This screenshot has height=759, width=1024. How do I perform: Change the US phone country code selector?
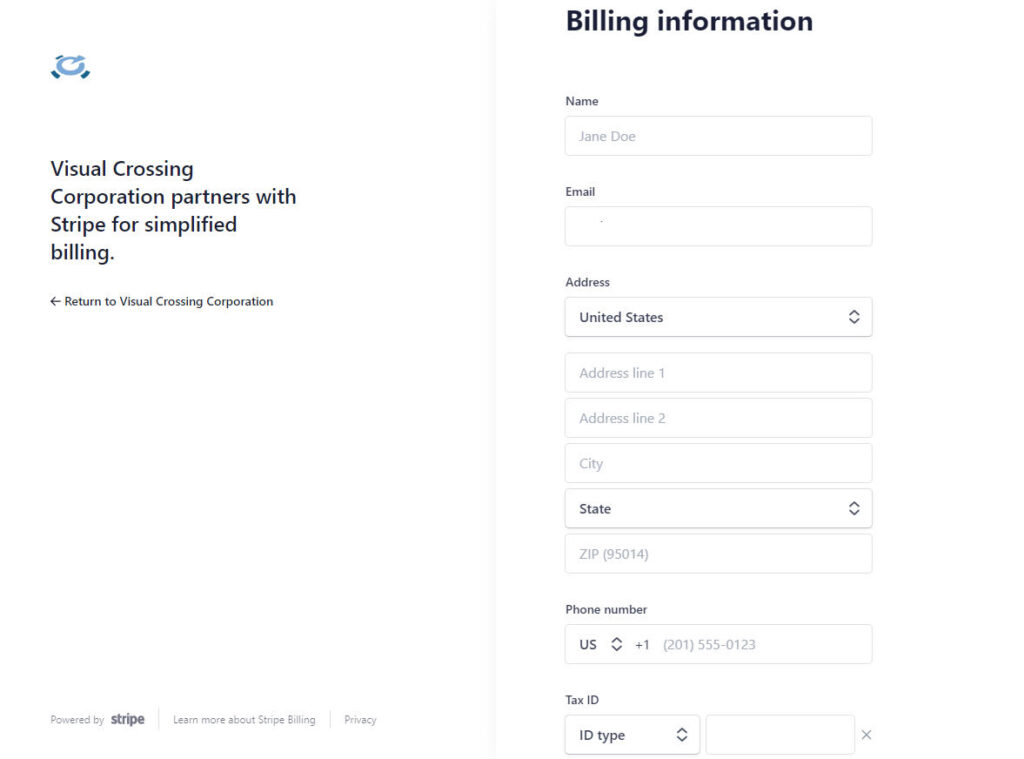click(x=601, y=644)
